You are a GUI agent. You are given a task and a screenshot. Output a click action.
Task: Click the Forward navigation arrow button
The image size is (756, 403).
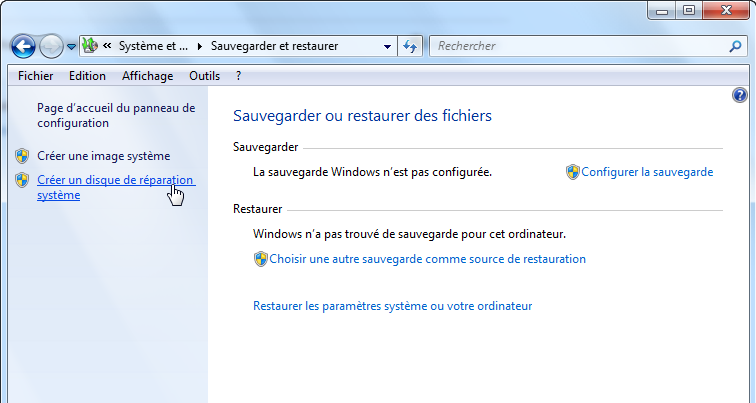coord(51,46)
